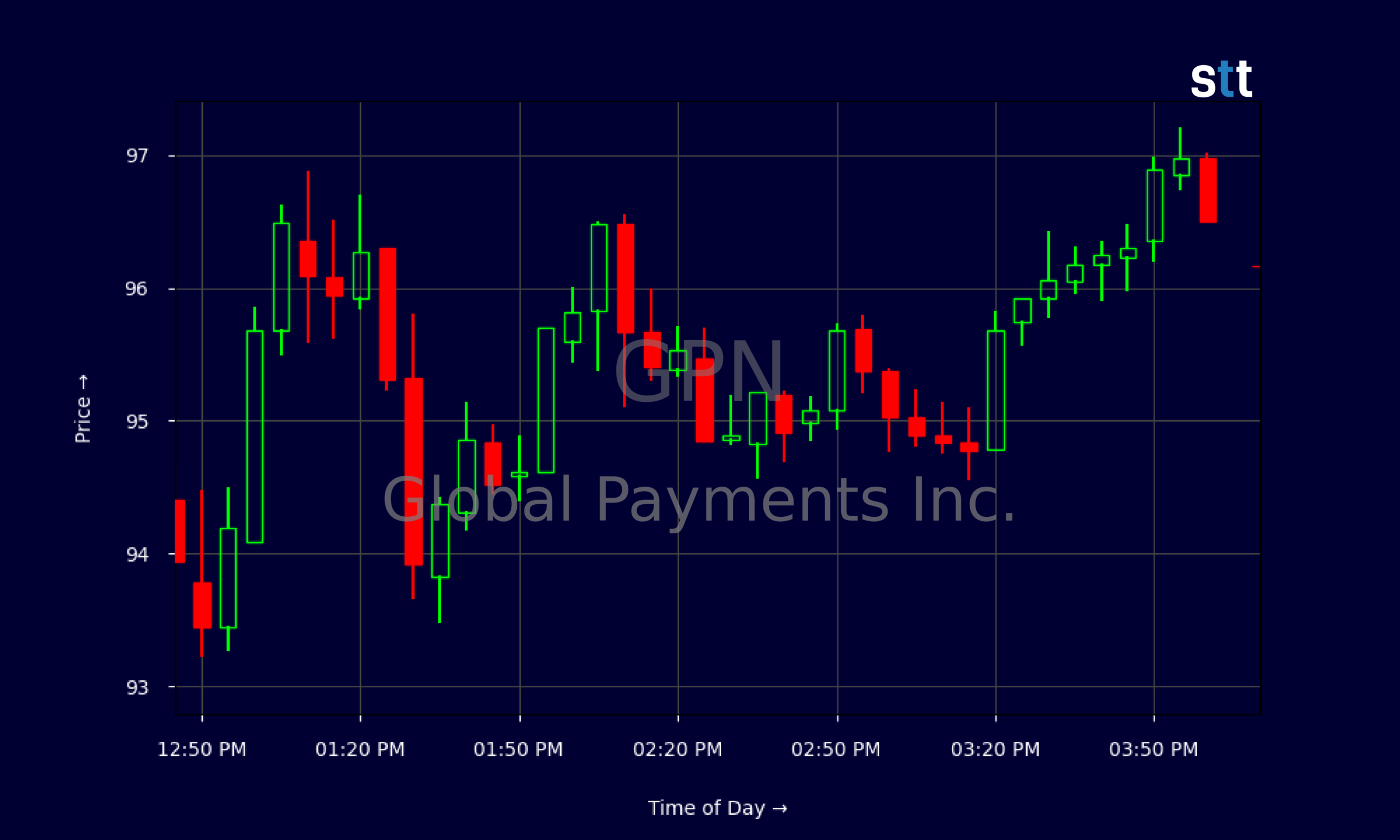Click the 97 price axis label
The width and height of the screenshot is (1400, 840).
137,156
